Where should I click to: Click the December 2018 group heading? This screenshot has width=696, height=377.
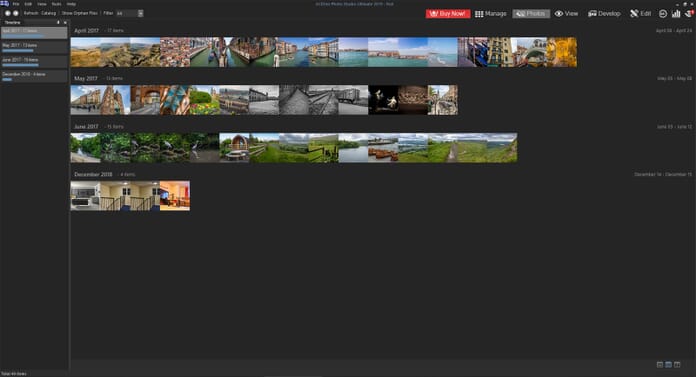(93, 175)
